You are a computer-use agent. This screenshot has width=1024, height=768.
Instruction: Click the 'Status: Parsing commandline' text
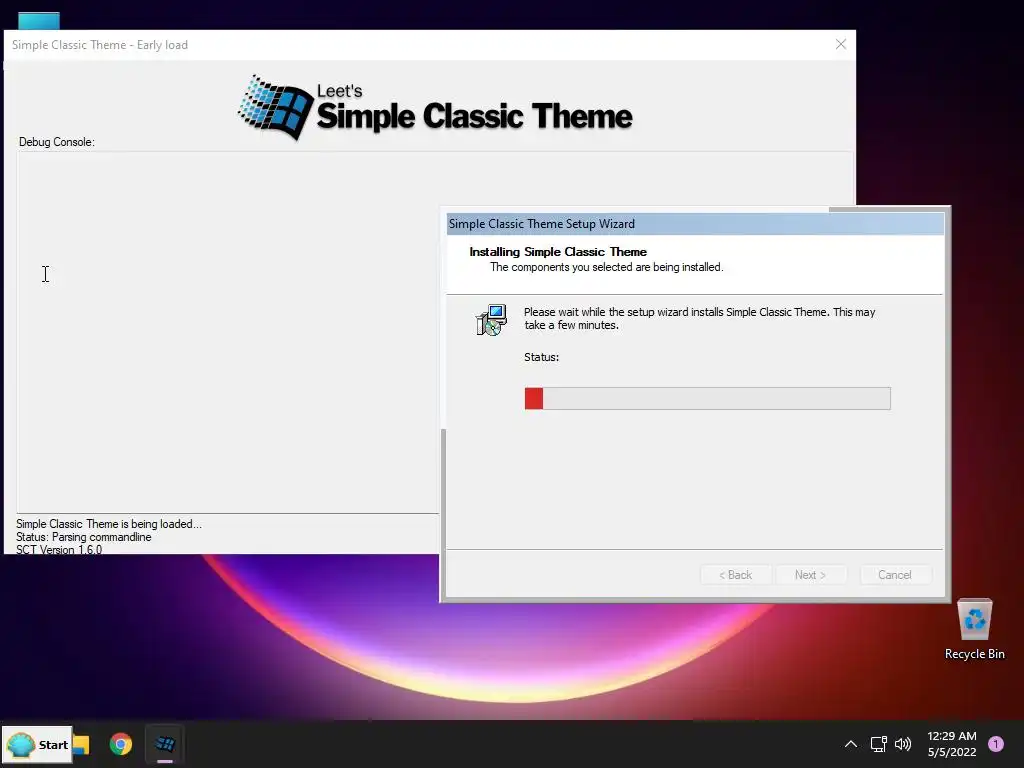[84, 537]
